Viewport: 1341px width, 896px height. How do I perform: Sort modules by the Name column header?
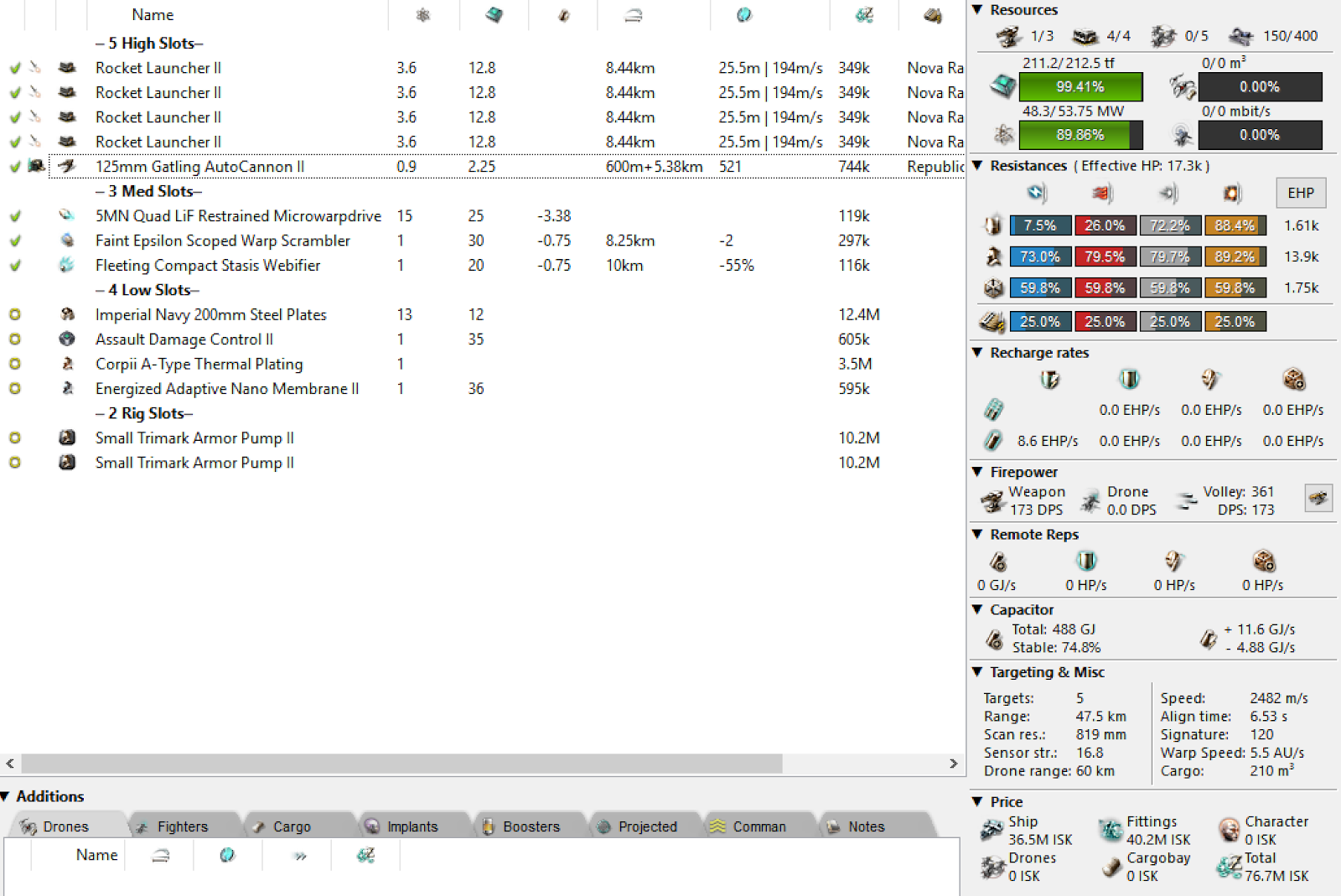tap(153, 15)
